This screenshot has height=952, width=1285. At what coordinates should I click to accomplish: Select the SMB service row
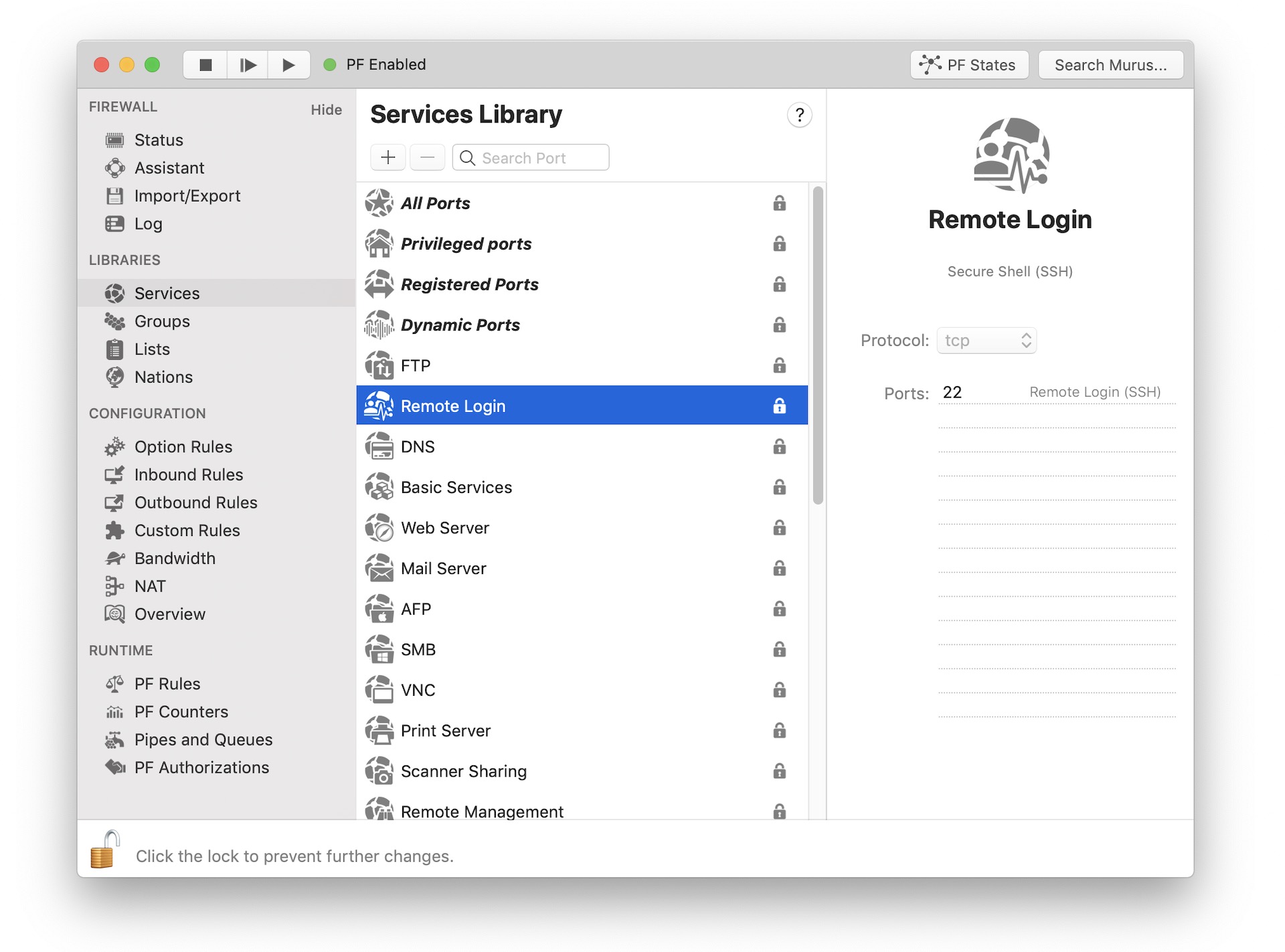pos(582,650)
